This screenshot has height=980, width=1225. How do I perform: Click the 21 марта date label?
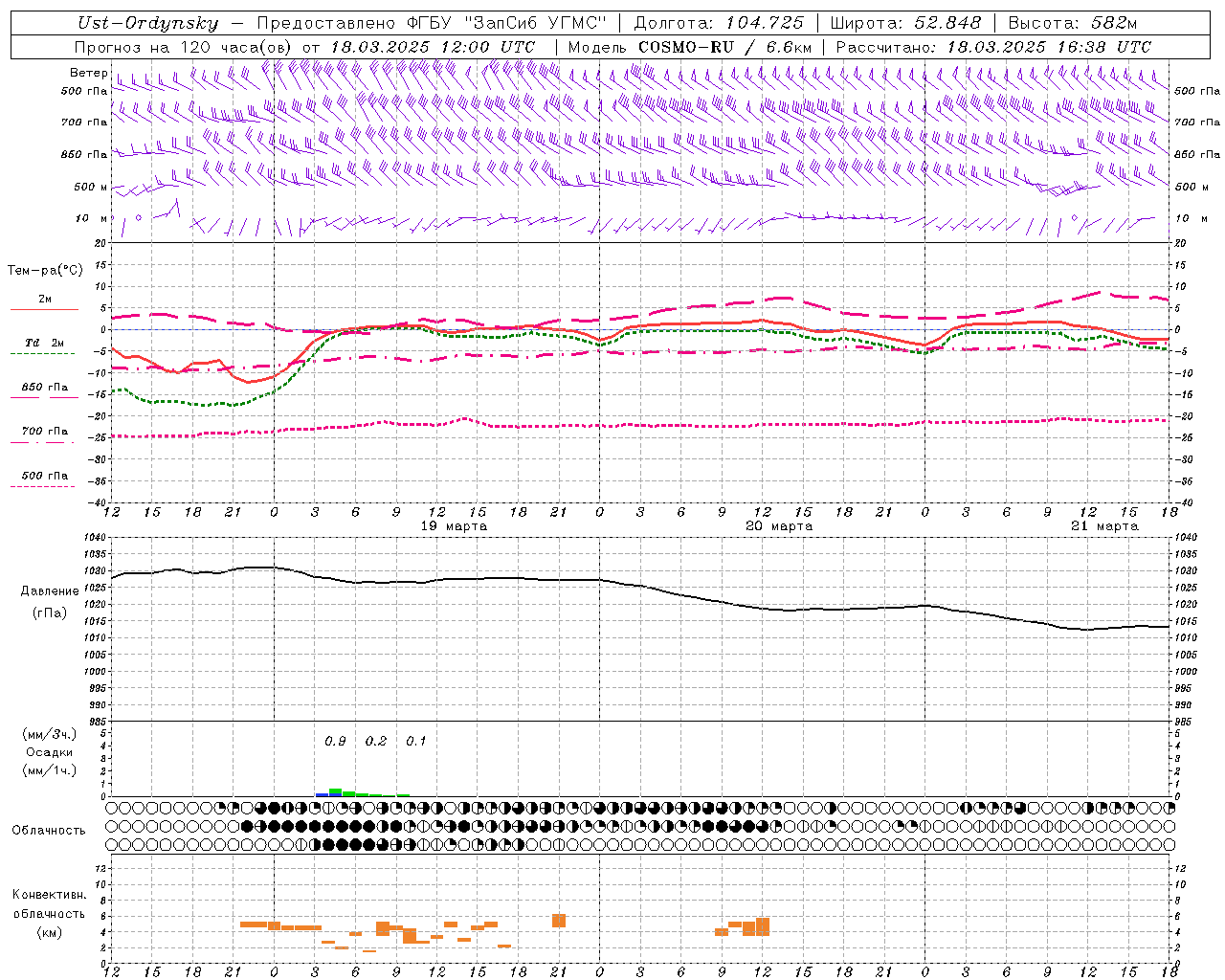click(1104, 526)
